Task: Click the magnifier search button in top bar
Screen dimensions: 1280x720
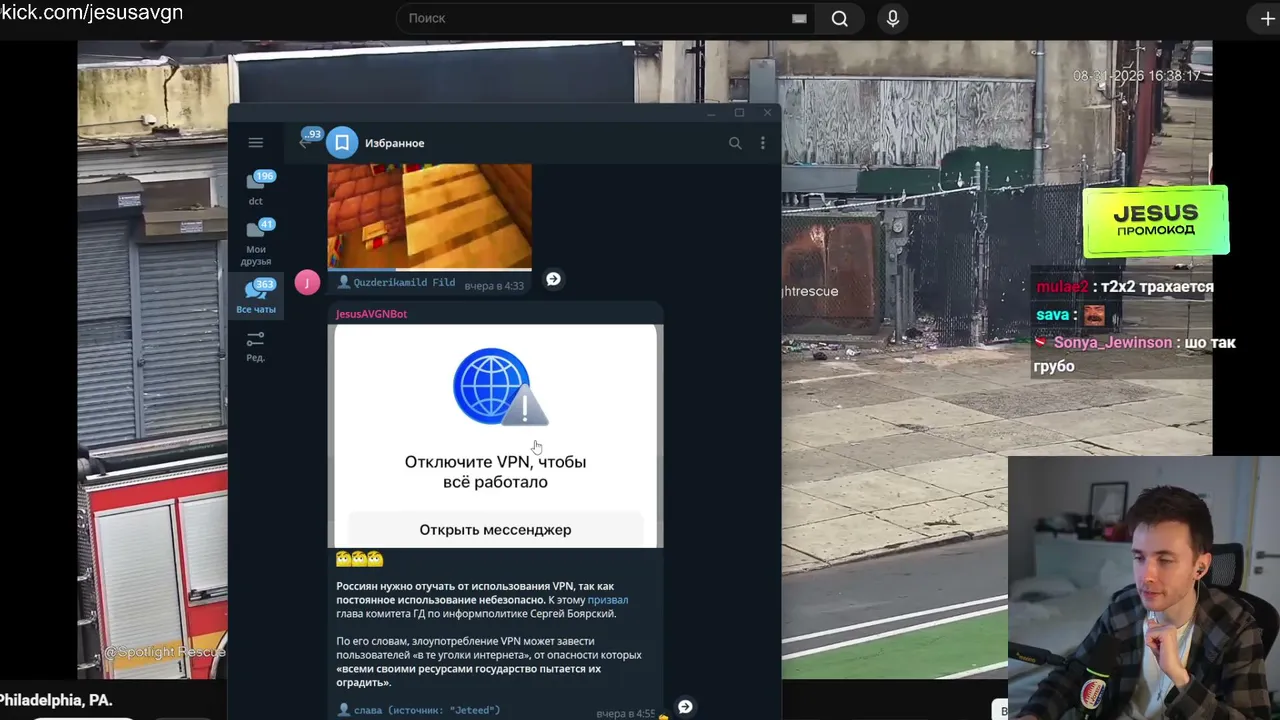Action: pos(840,18)
